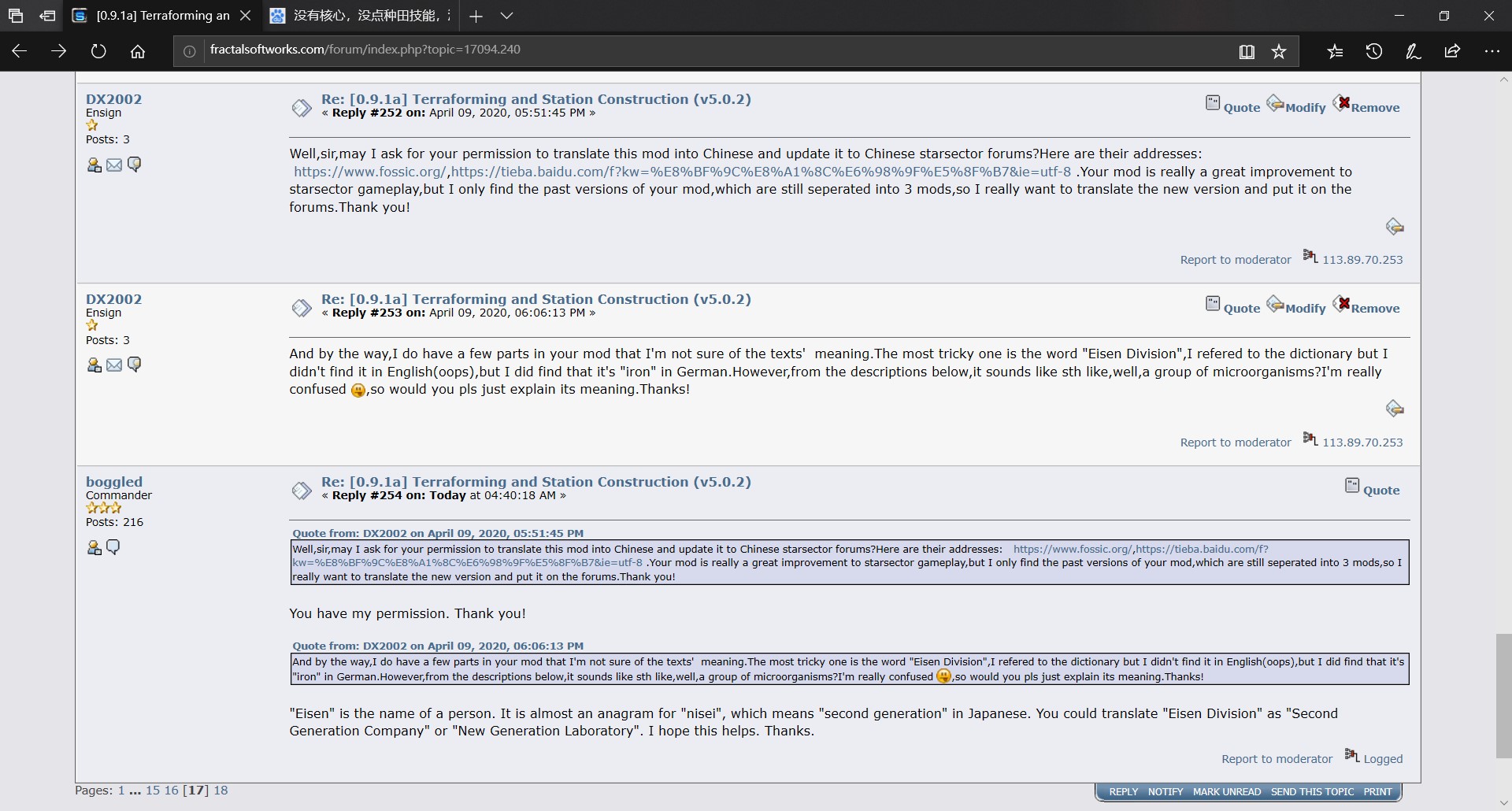The image size is (1512, 811).
Task: Open the Add notes pen icon
Action: (1414, 51)
